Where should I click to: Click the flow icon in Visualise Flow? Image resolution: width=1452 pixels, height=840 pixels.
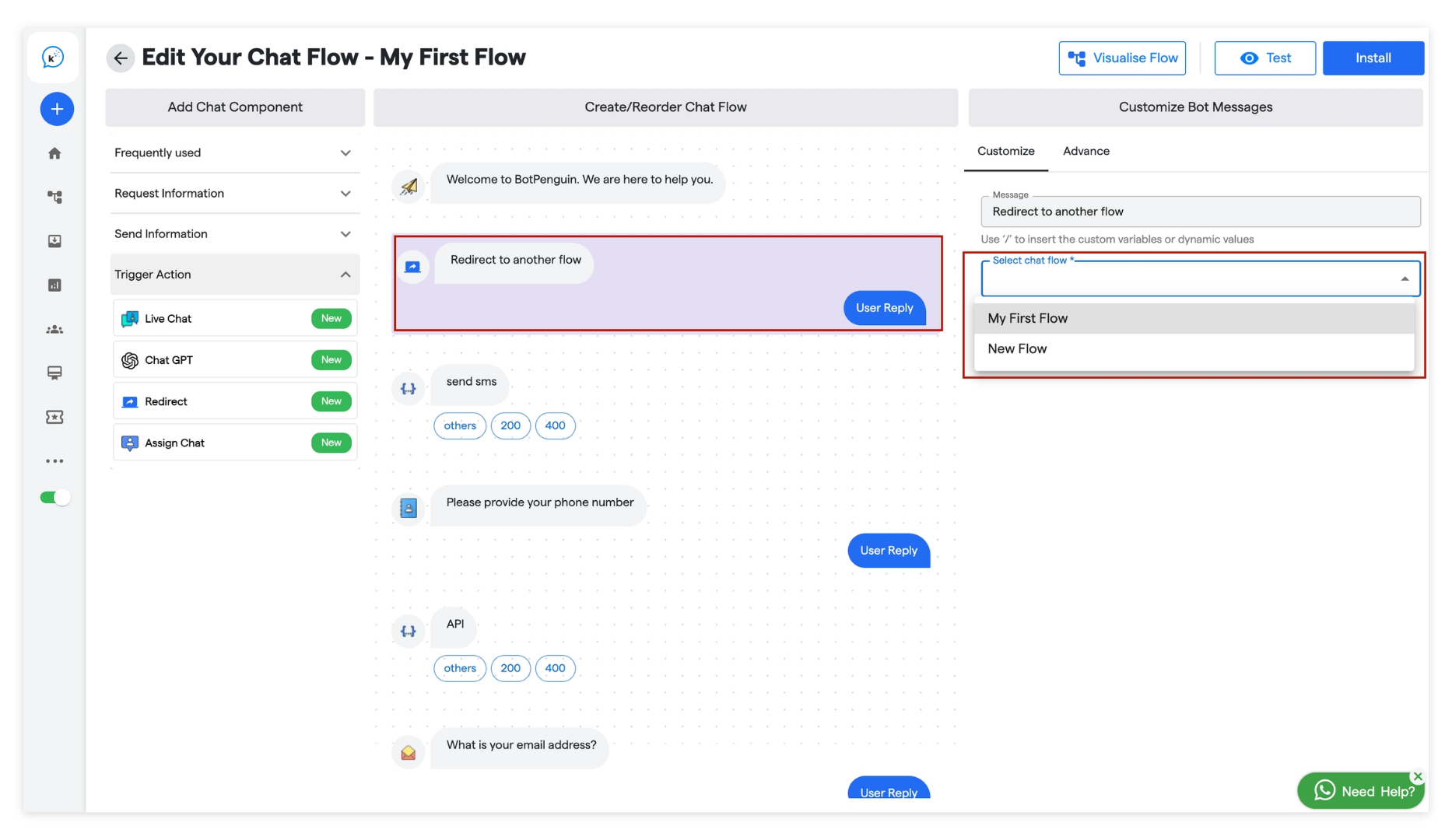coord(1077,58)
